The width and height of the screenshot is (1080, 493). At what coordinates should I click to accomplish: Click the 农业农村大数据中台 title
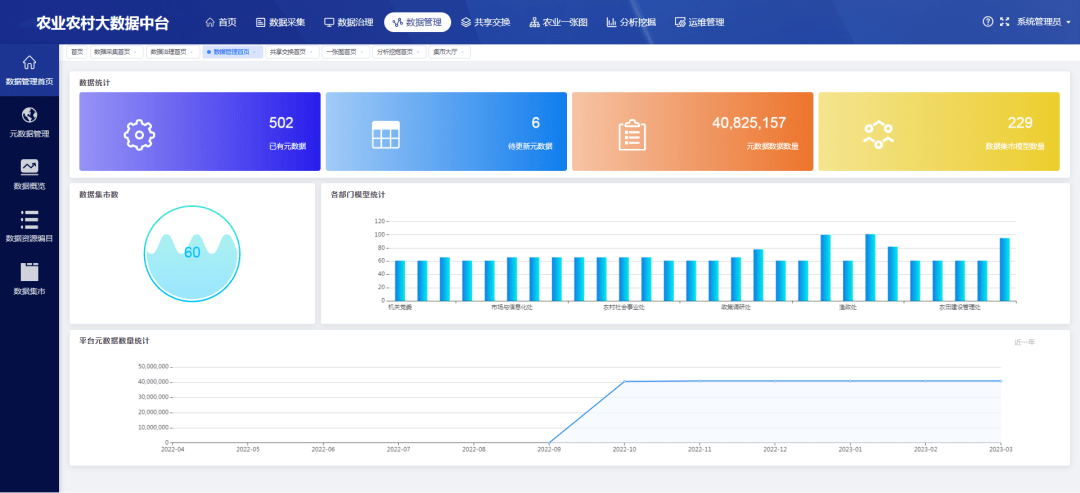[x=103, y=23]
